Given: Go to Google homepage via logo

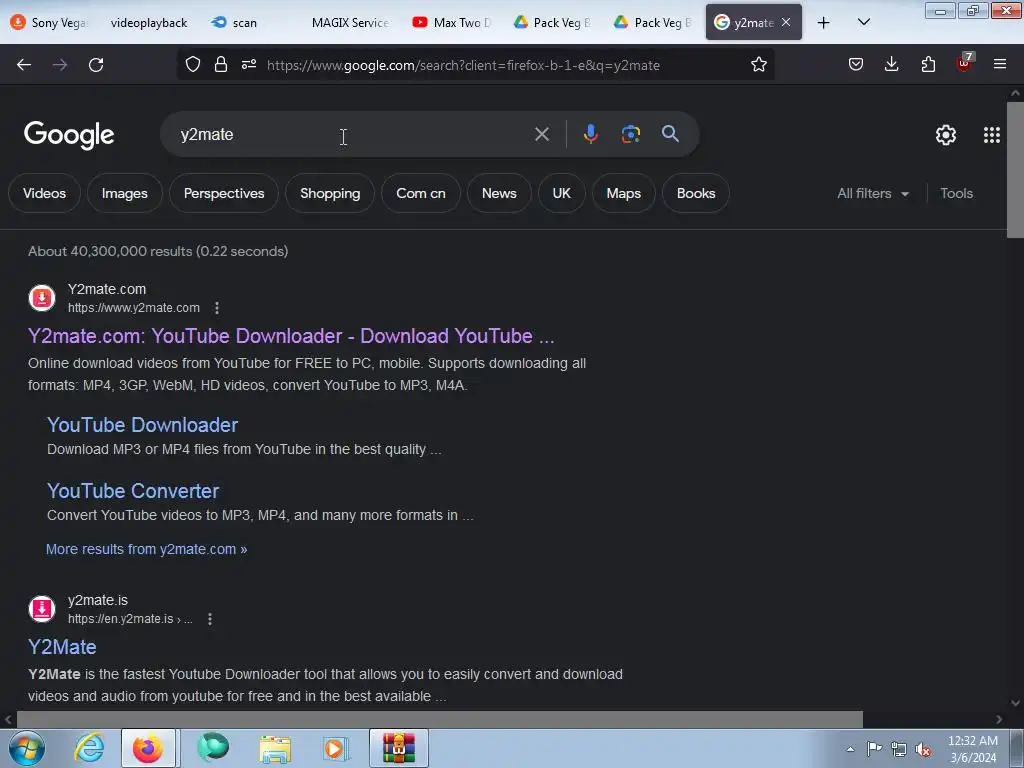Looking at the screenshot, I should (x=69, y=135).
